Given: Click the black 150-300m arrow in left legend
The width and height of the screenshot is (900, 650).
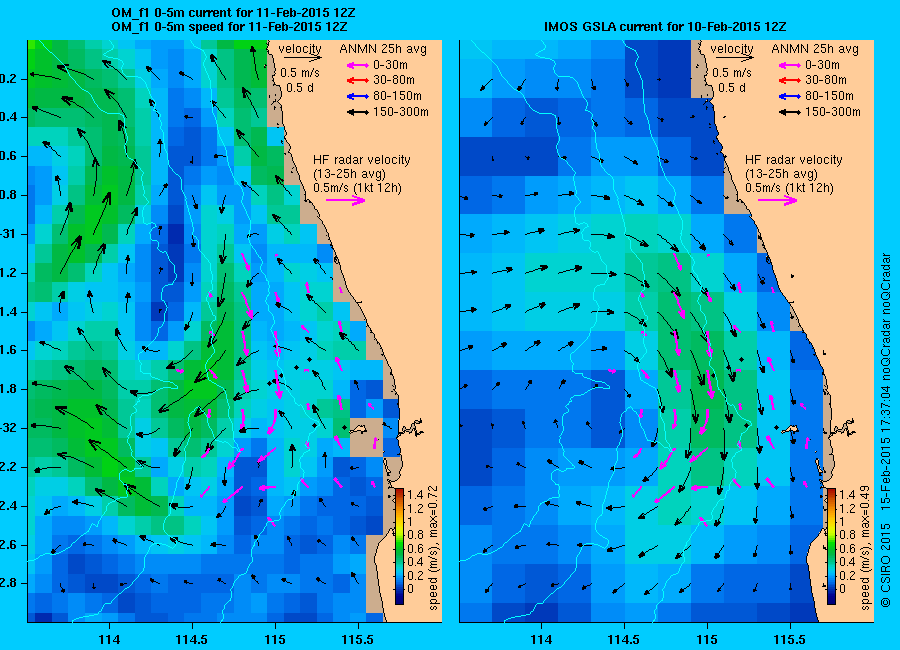Looking at the screenshot, I should 357,113.
